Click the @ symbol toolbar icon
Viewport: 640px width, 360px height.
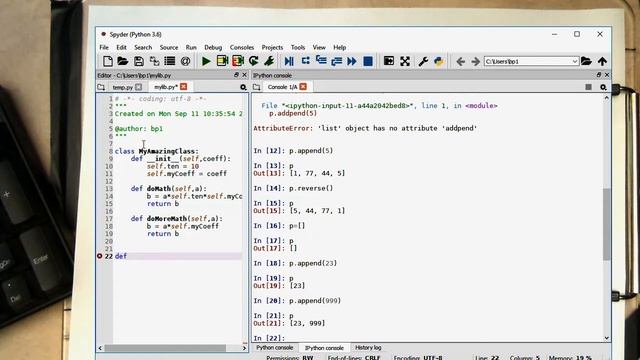pyautogui.click(x=185, y=61)
